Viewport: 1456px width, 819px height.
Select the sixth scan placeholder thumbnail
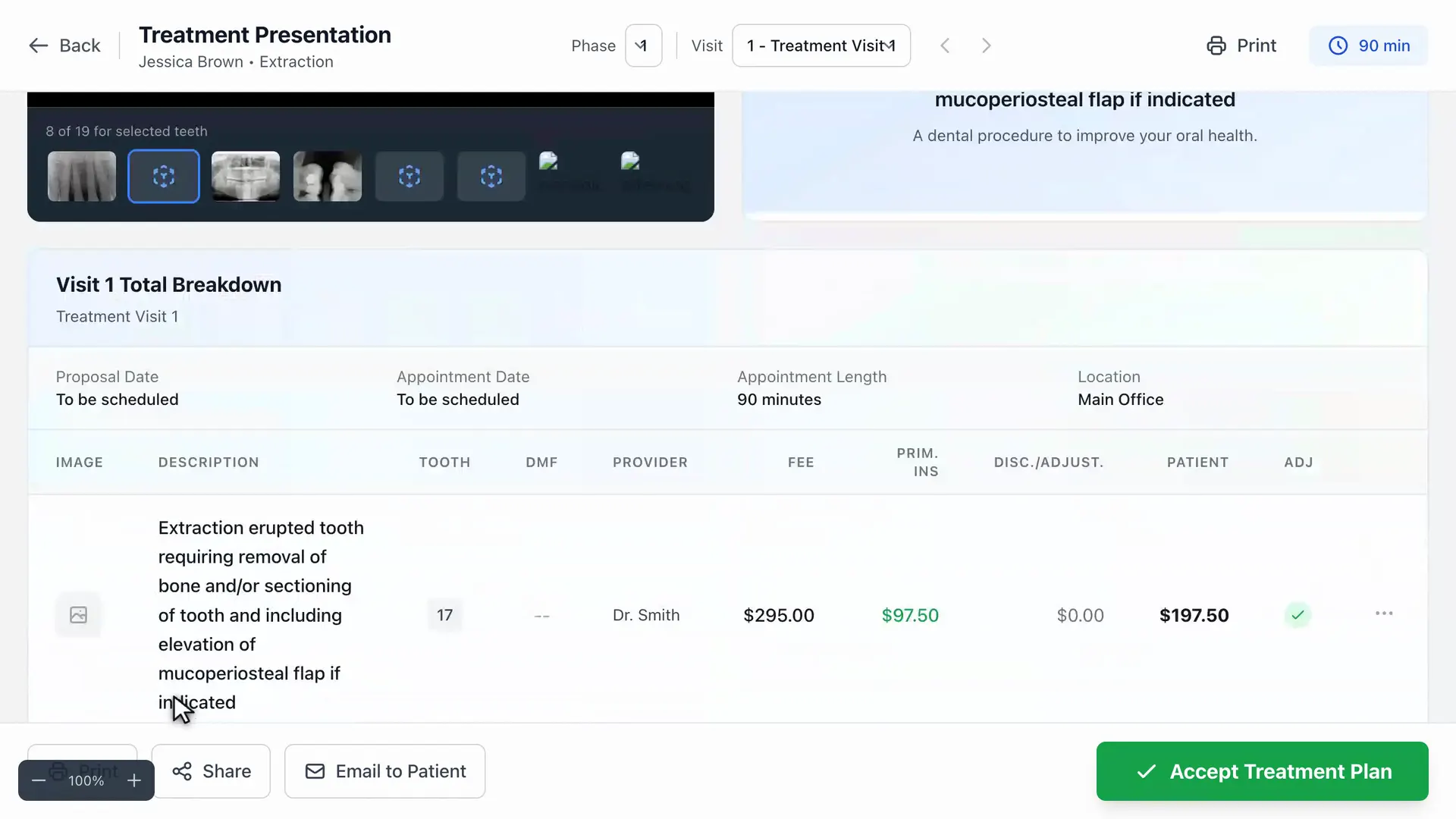(x=491, y=176)
